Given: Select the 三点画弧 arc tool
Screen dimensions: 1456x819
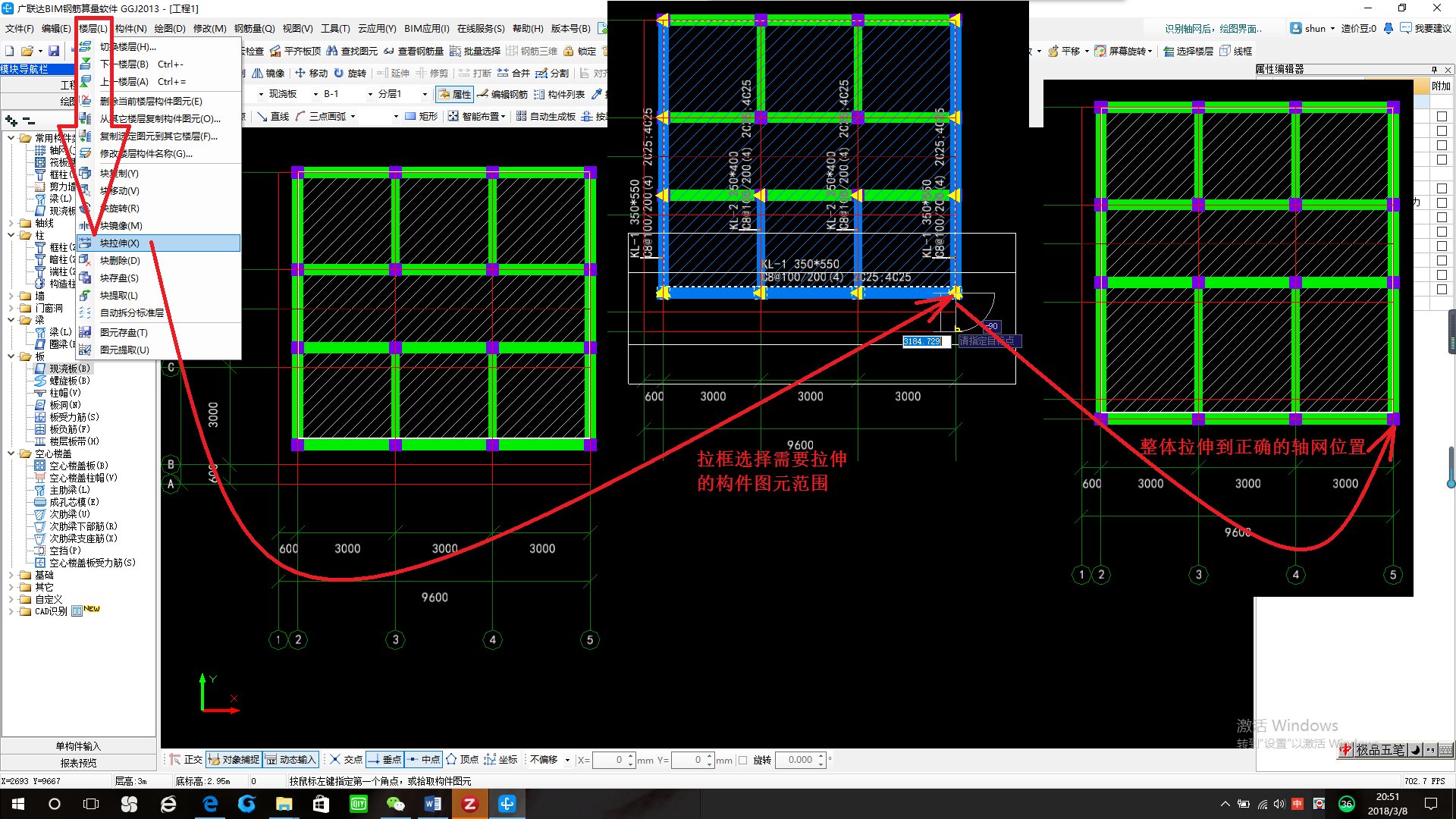Looking at the screenshot, I should point(321,116).
